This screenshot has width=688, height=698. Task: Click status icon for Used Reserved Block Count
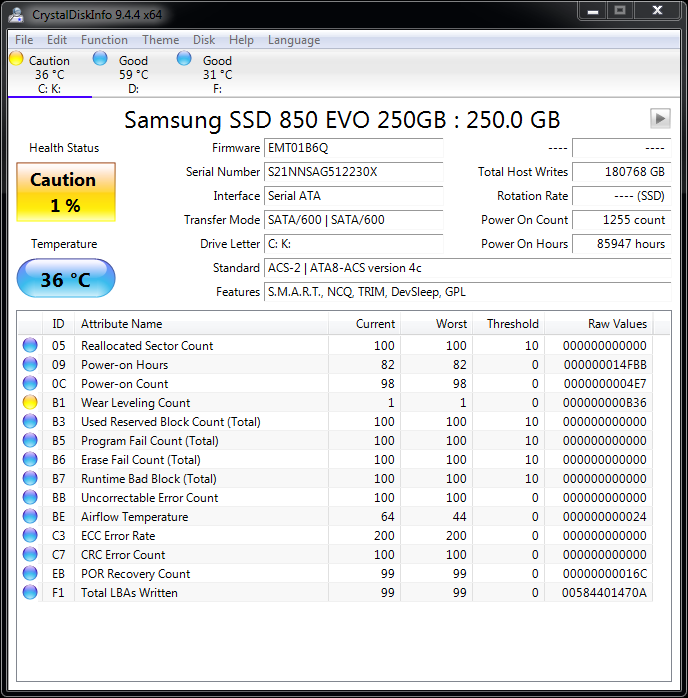coord(30,421)
